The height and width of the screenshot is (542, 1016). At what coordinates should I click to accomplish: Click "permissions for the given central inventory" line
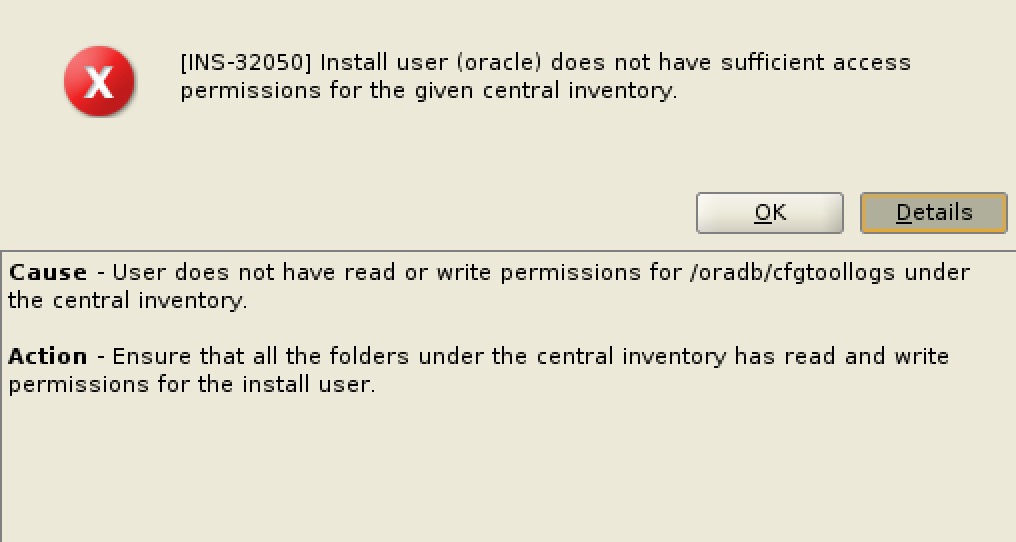coord(428,91)
